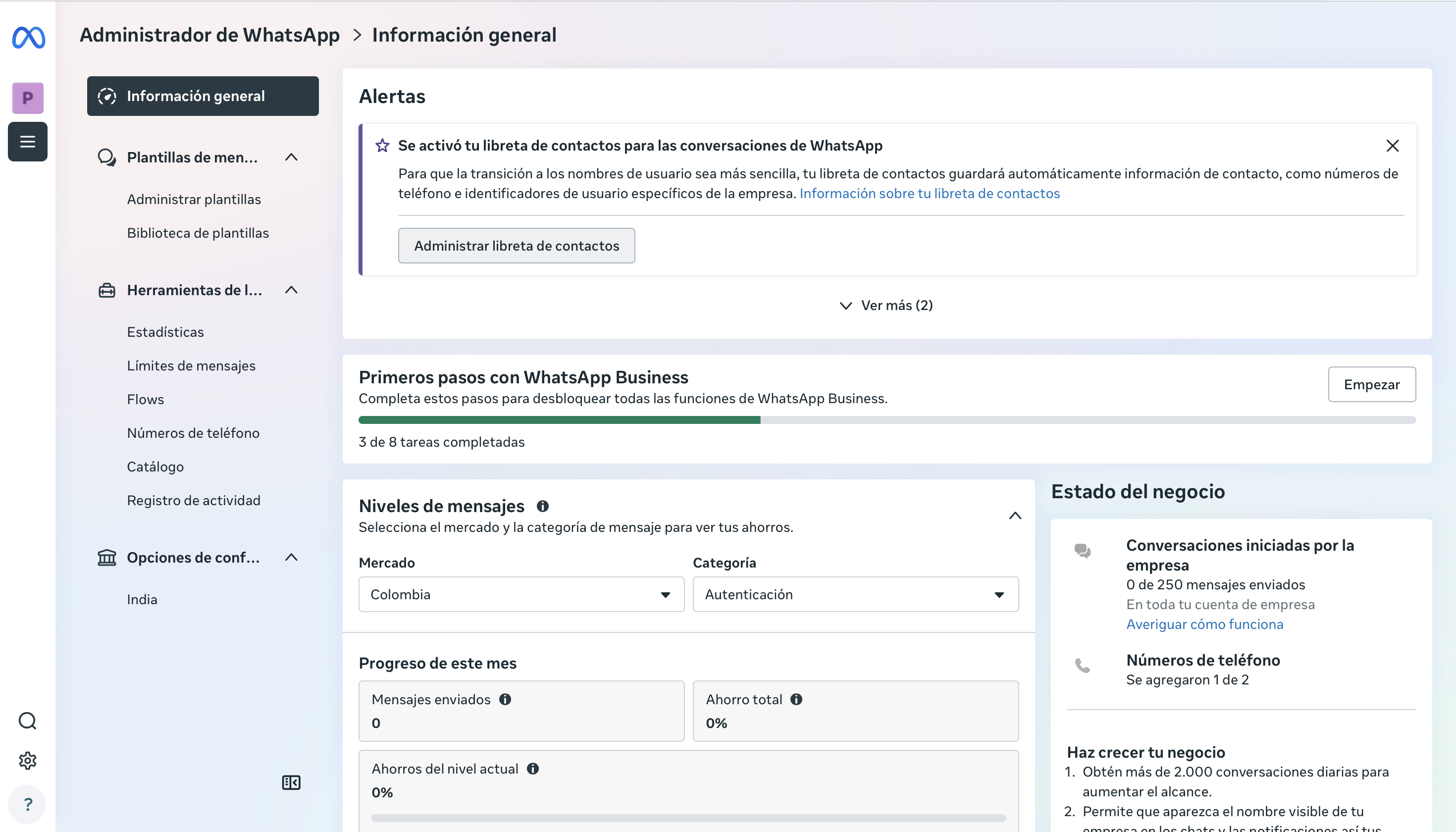Click Conversaciones iniciadas por la empresa heading
The image size is (1456, 832).
1240,555
